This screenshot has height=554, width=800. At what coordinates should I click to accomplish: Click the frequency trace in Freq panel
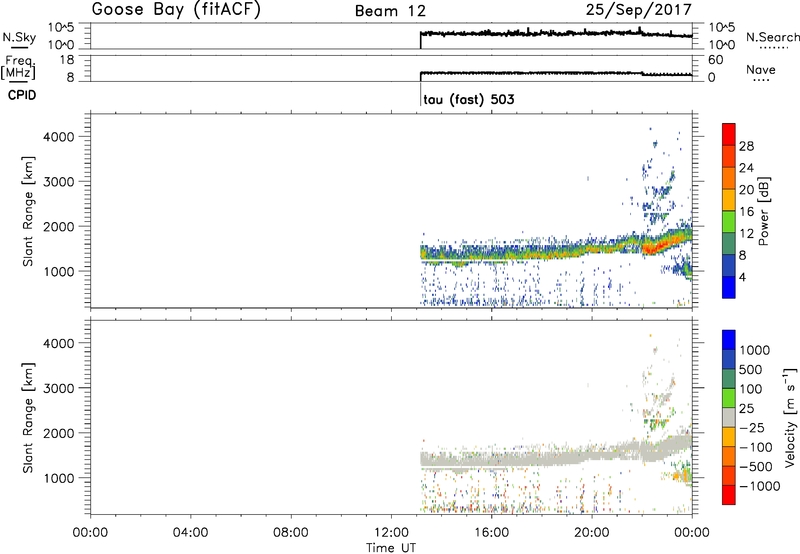[555, 73]
